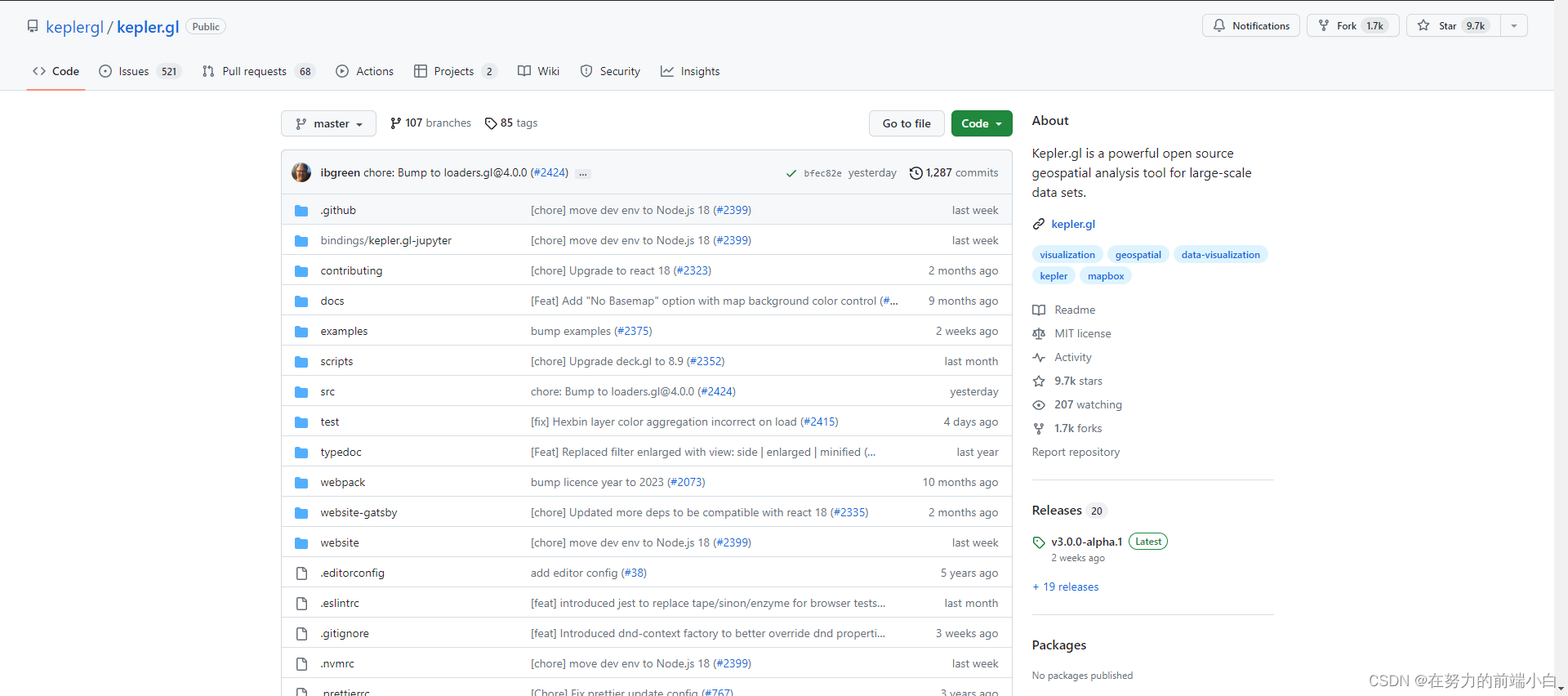Screen dimensions: 1568x696
Task: Click the star icon beside 9.7k stars
Action: point(1039,381)
